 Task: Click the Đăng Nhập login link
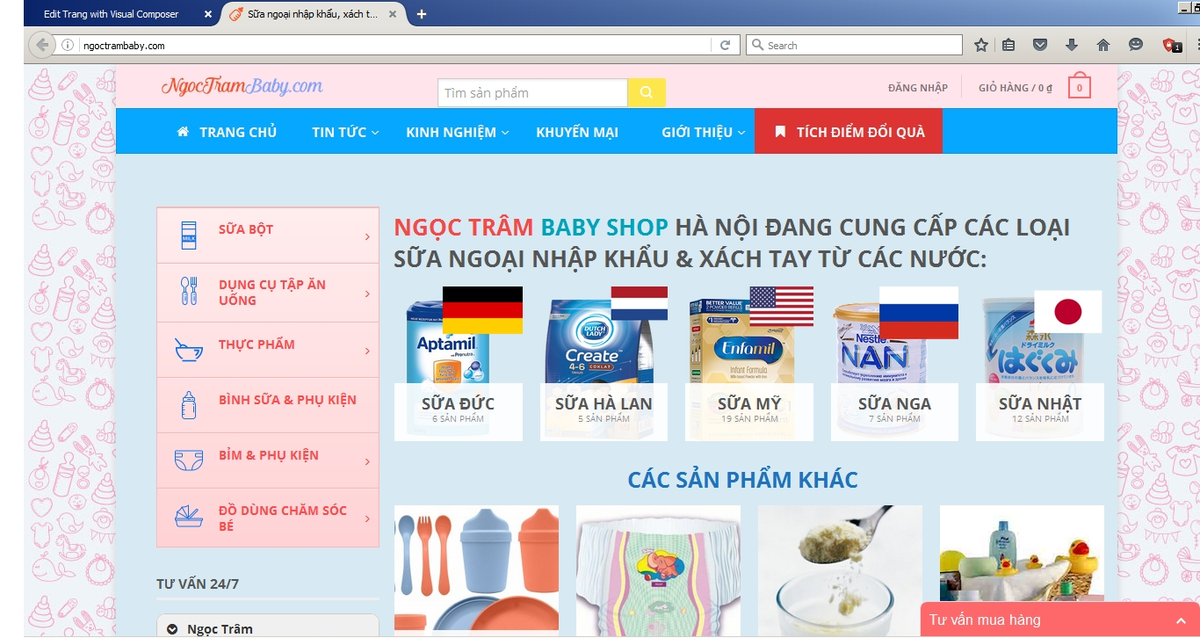click(x=917, y=88)
